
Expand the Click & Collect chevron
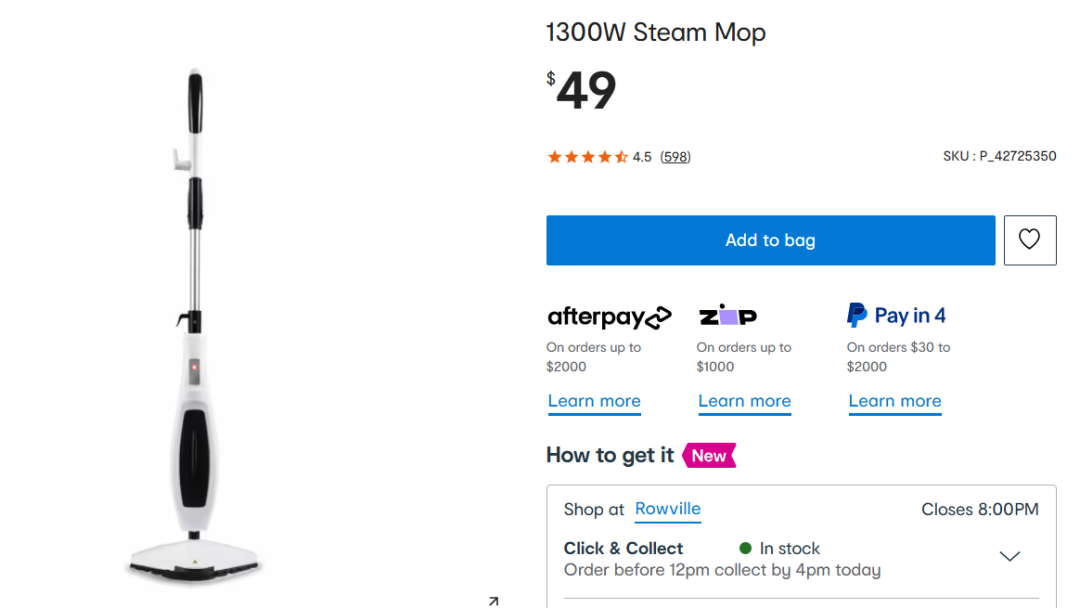click(x=1010, y=557)
